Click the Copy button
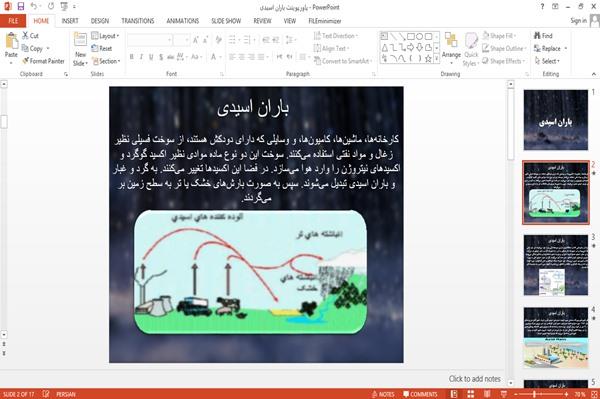The image size is (600, 399). tap(33, 49)
